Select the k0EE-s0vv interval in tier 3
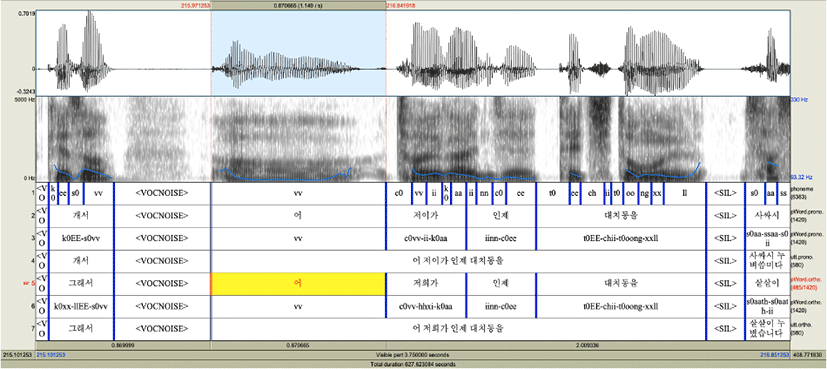Viewport: 827px width, 369px height. (81, 239)
